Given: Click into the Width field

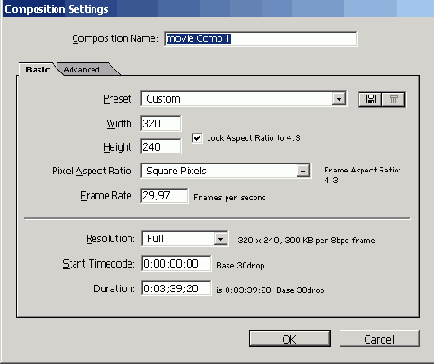Looking at the screenshot, I should (161, 124).
